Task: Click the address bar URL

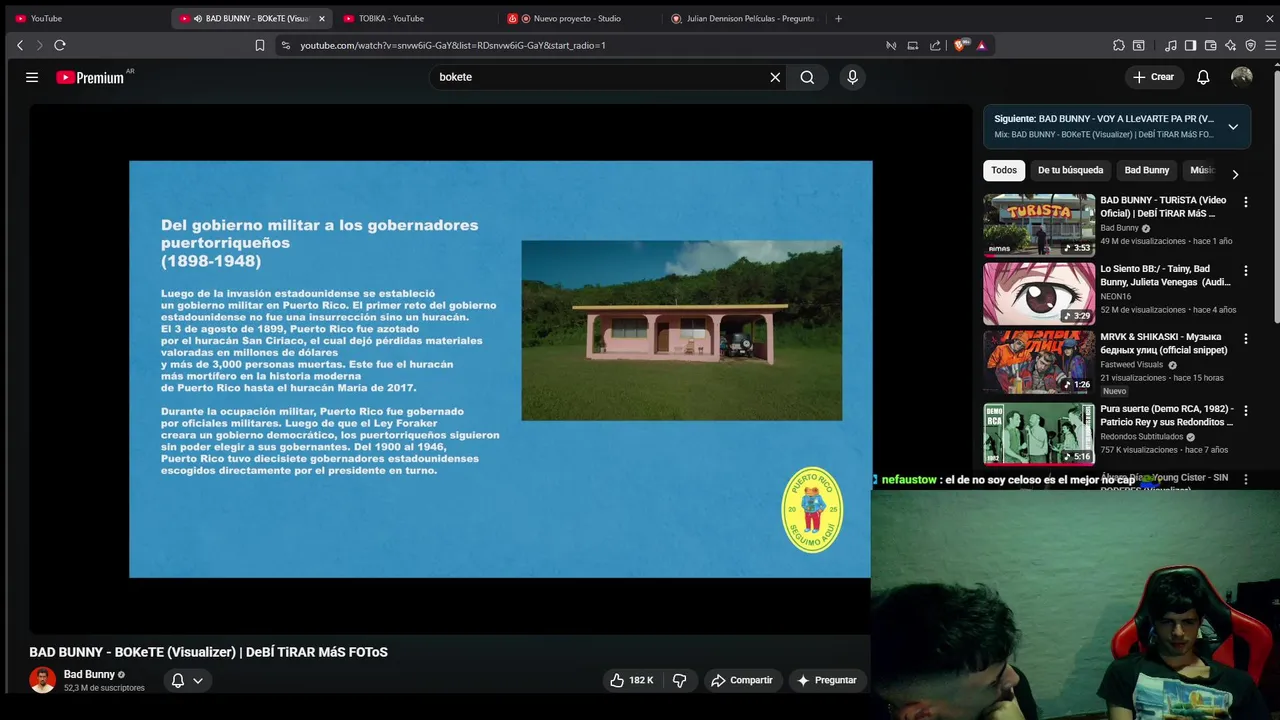Action: (452, 45)
